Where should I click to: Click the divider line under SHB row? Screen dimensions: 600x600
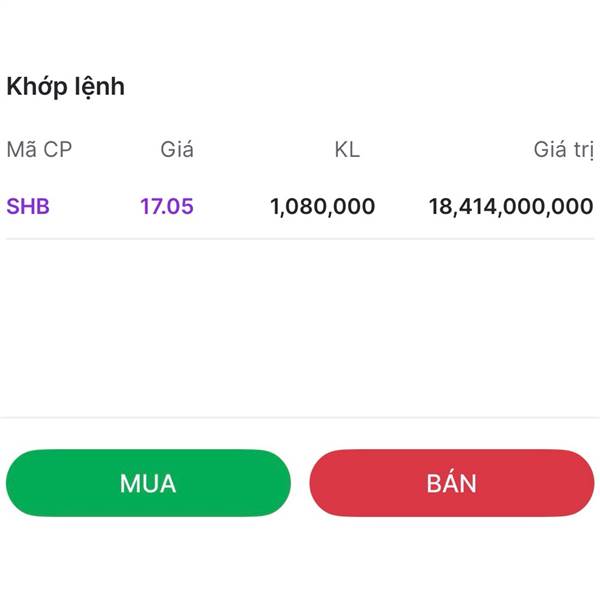tap(300, 239)
